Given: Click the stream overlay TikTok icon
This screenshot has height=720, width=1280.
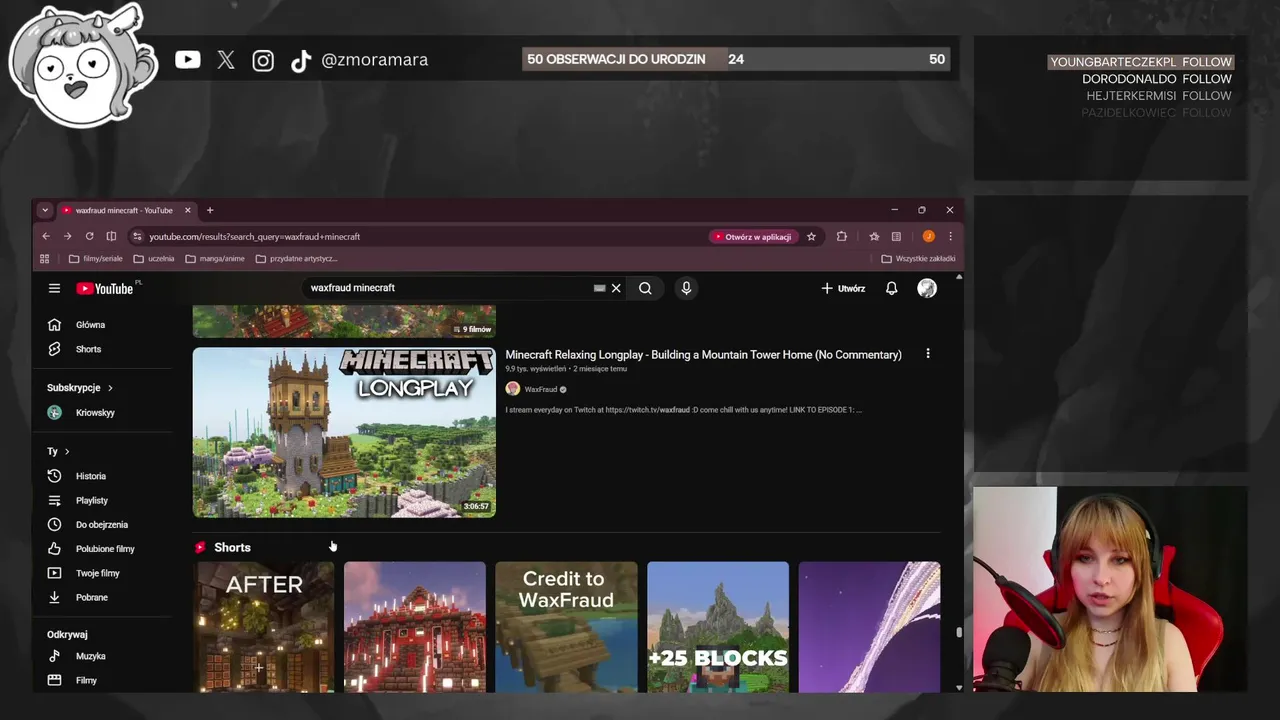Looking at the screenshot, I should tap(300, 61).
